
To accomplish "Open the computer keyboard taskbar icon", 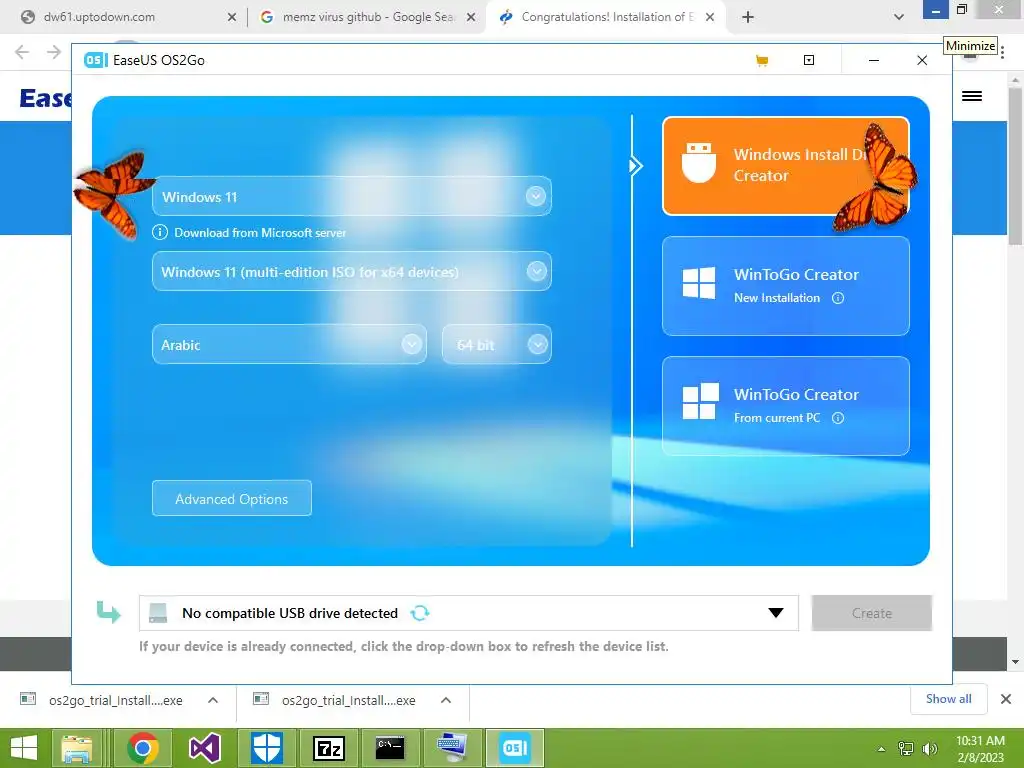I will [452, 748].
